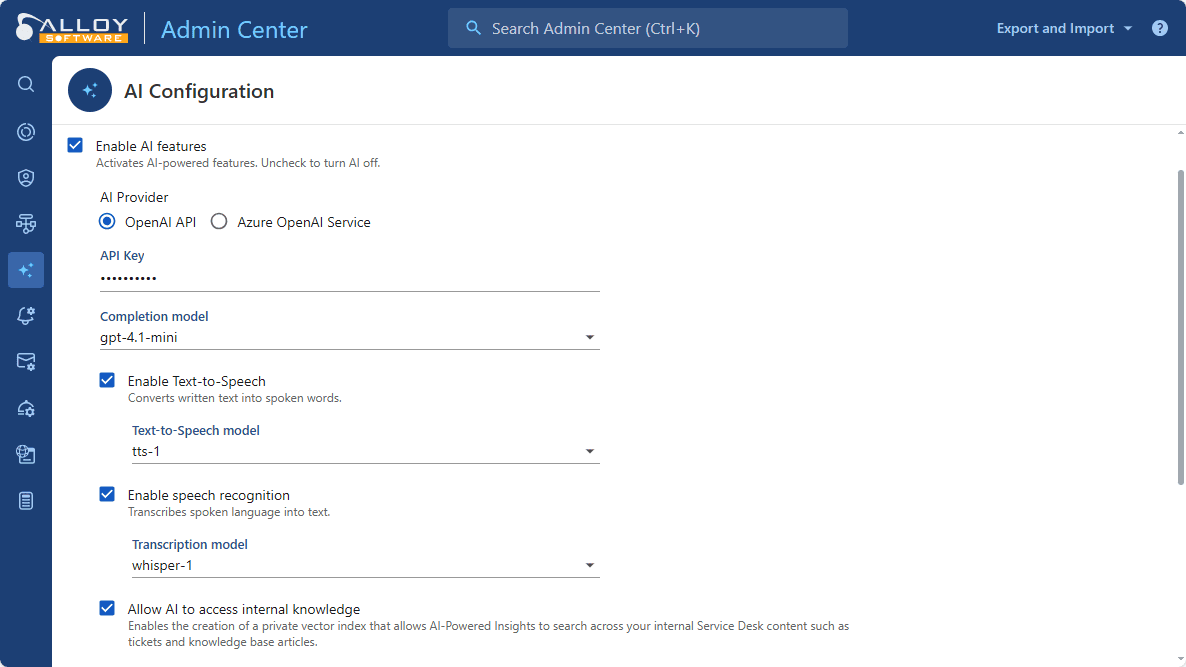Select Azure OpenAI Service radio button
The height and width of the screenshot is (667, 1186).
pos(219,222)
